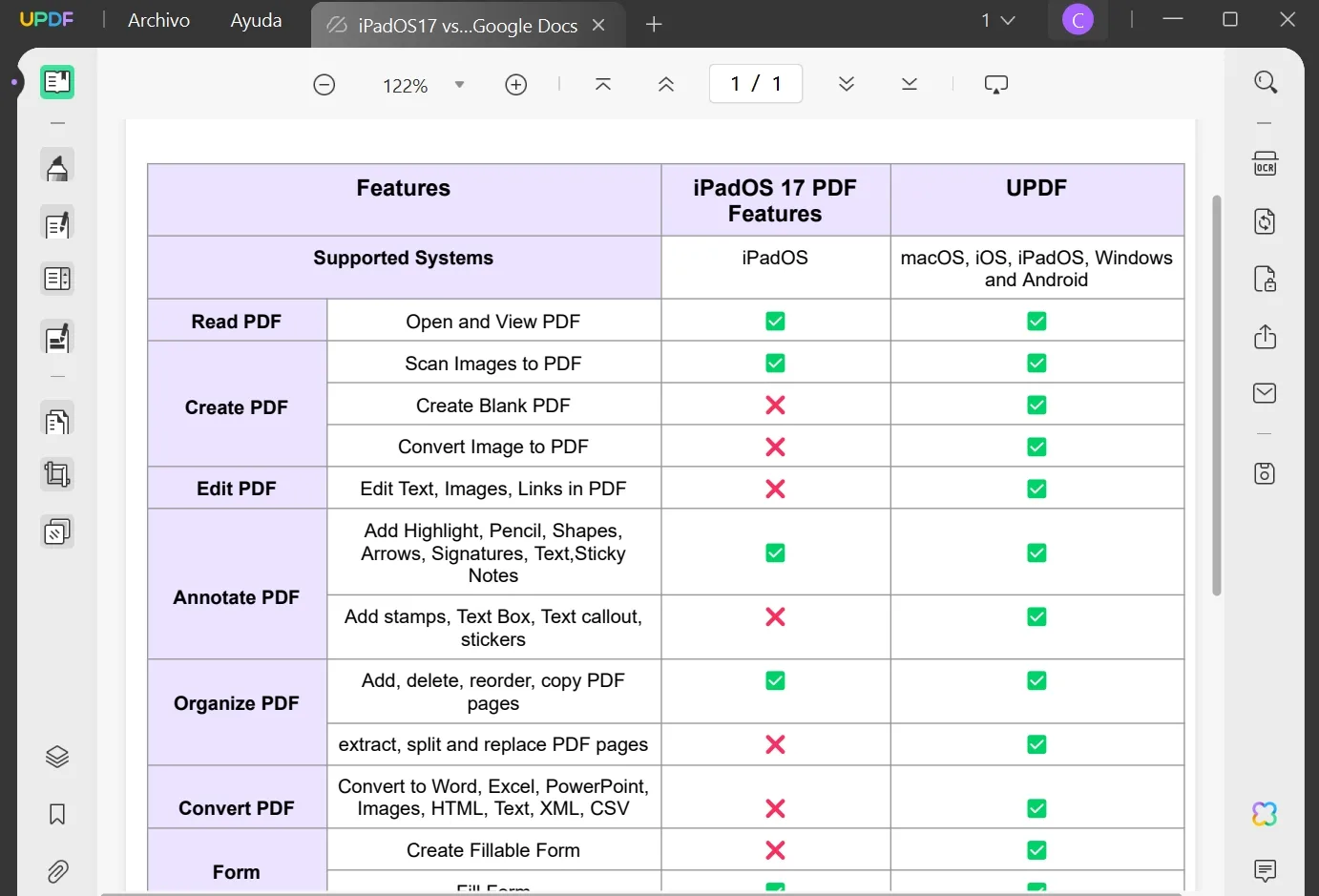Open the Archivo menu
Screen dimensions: 1319x896
pos(158,20)
